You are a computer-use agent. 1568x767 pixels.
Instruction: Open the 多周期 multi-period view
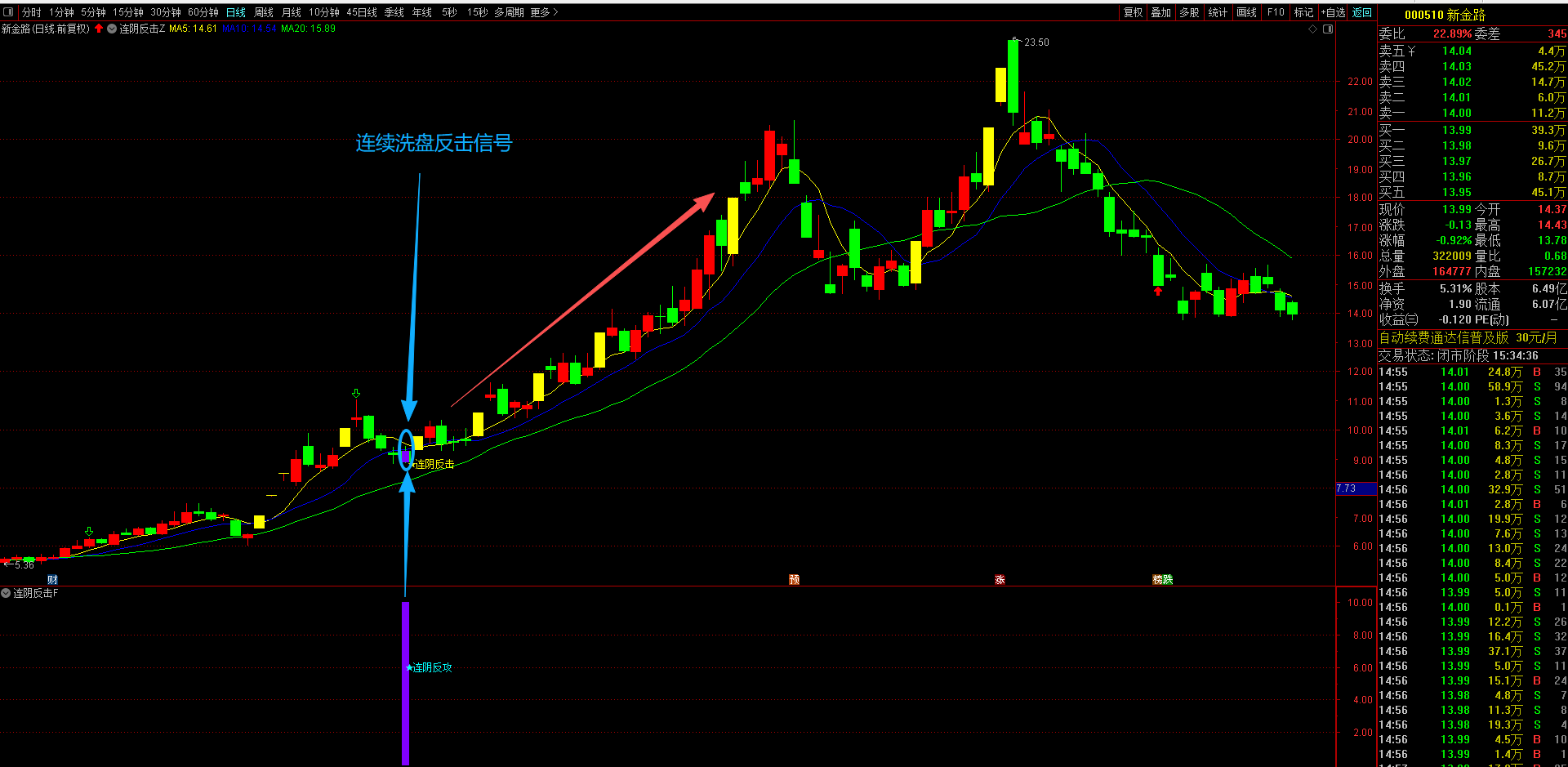pyautogui.click(x=509, y=12)
